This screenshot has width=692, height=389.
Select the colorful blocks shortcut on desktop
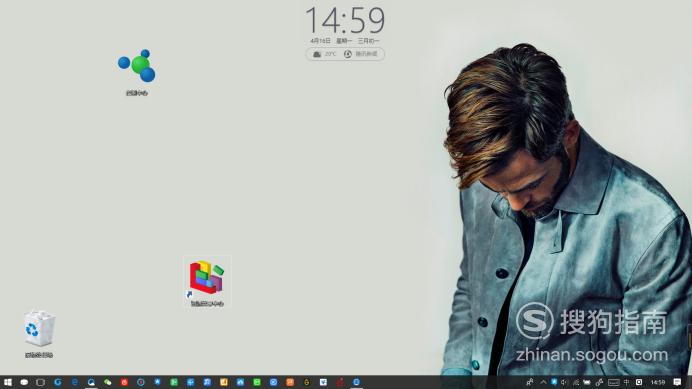(207, 283)
